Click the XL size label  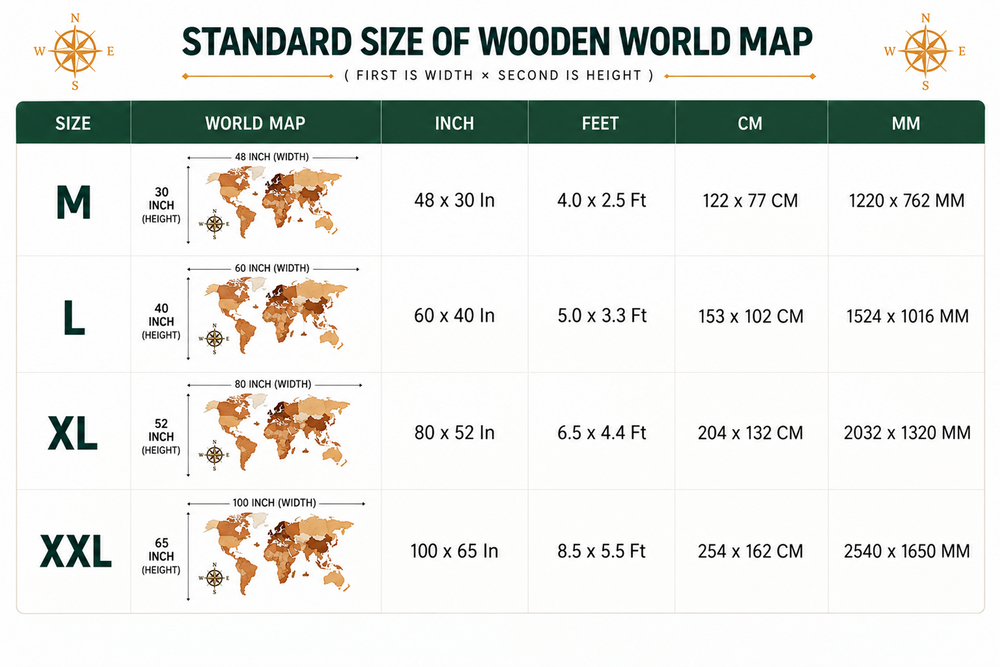(73, 434)
